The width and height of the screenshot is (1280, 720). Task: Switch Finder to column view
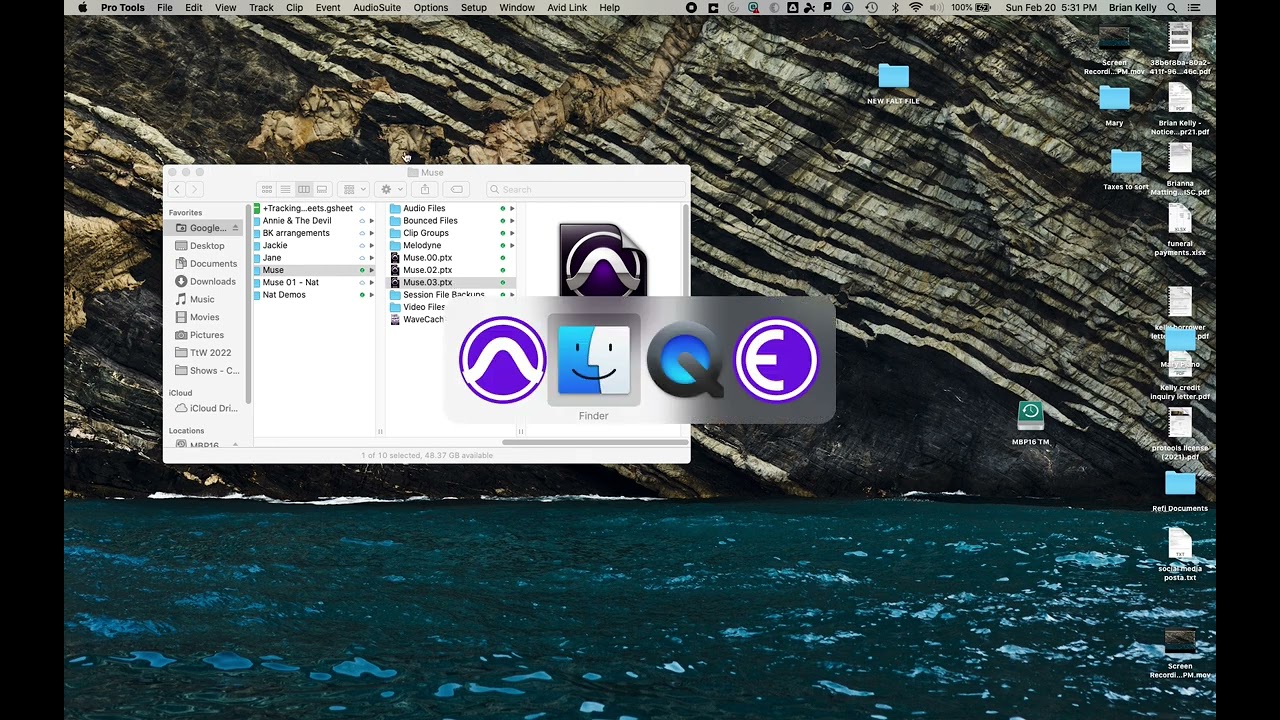click(304, 189)
